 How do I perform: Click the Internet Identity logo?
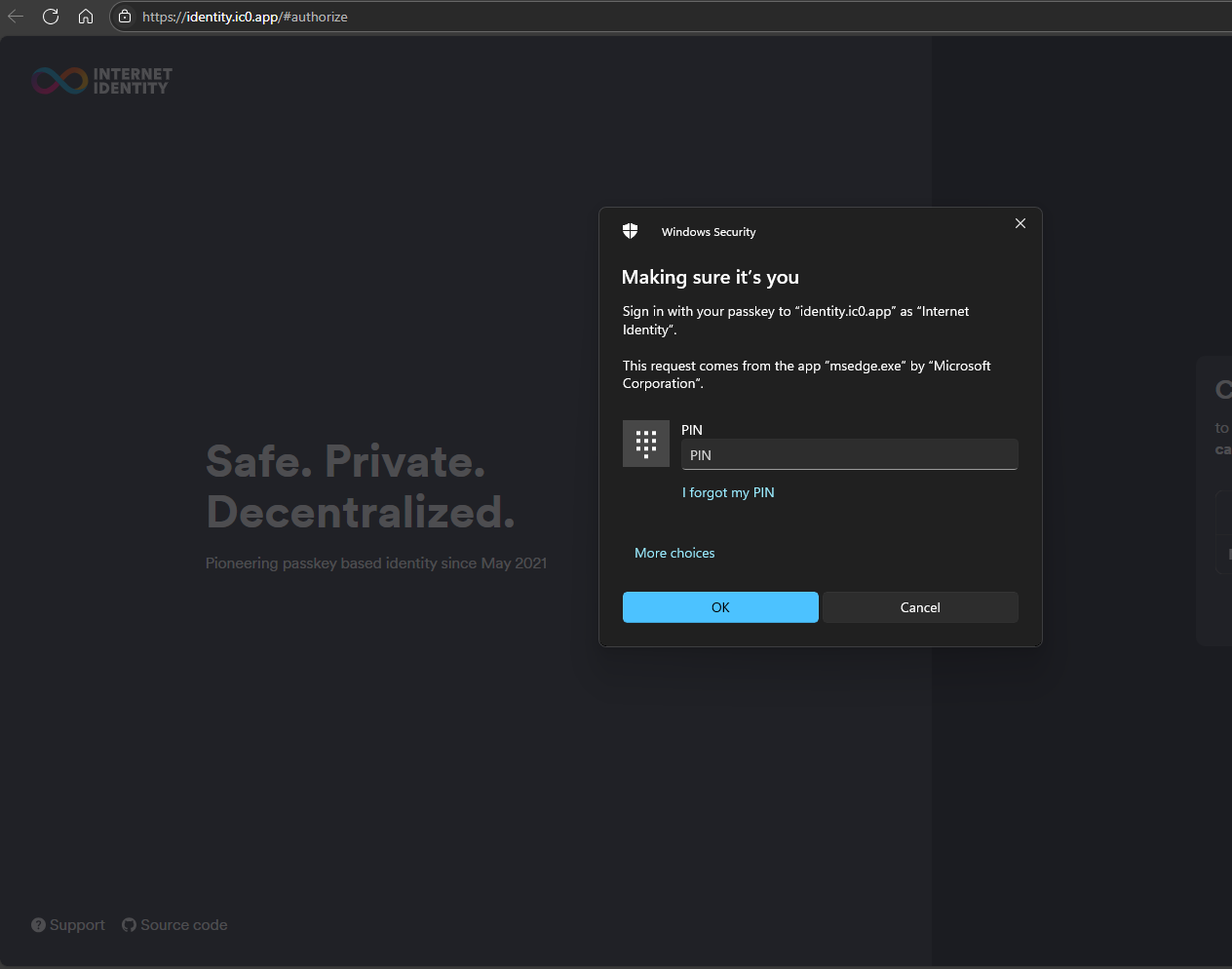(x=102, y=80)
